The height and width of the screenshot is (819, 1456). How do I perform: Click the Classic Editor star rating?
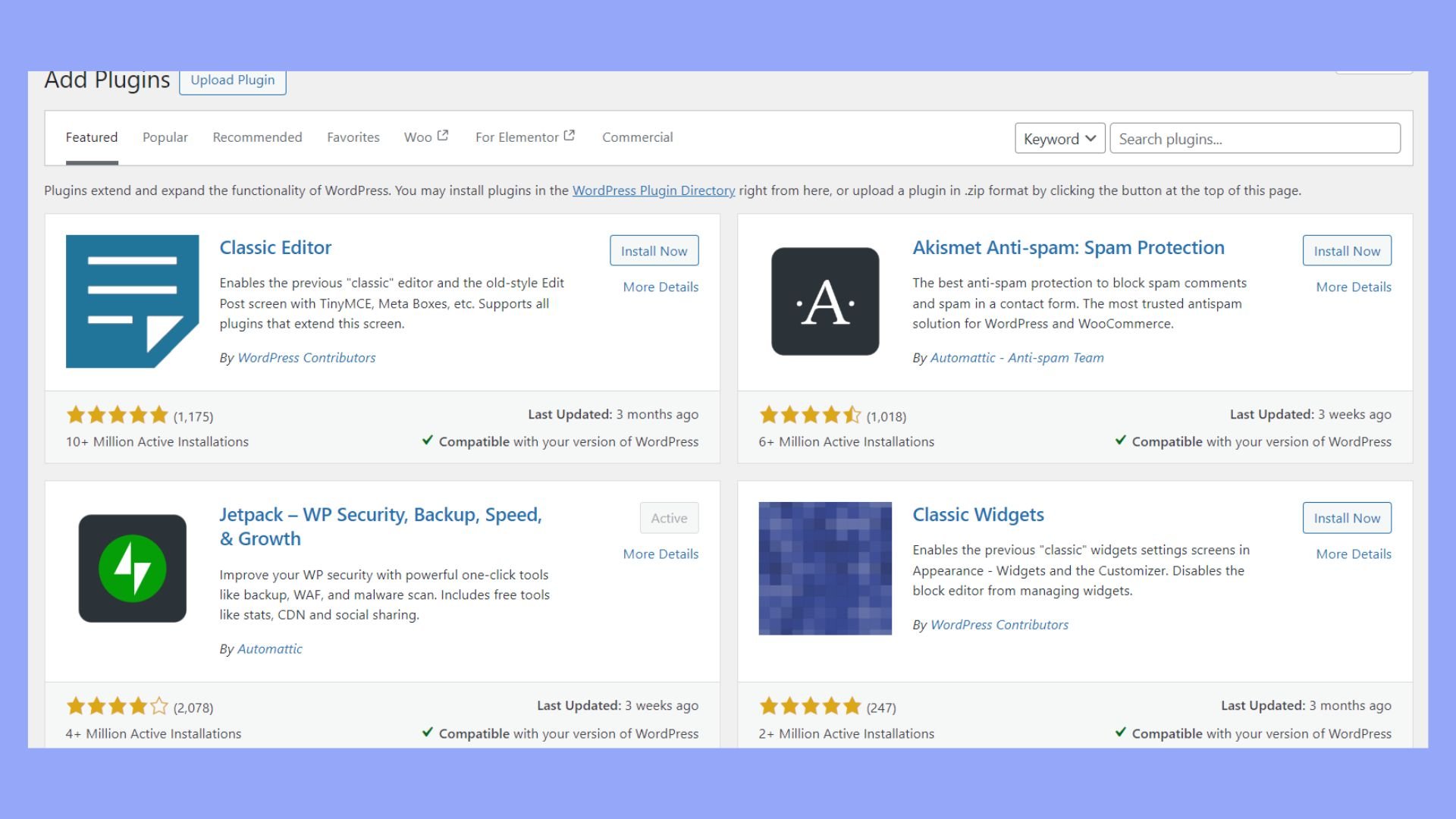(x=117, y=415)
